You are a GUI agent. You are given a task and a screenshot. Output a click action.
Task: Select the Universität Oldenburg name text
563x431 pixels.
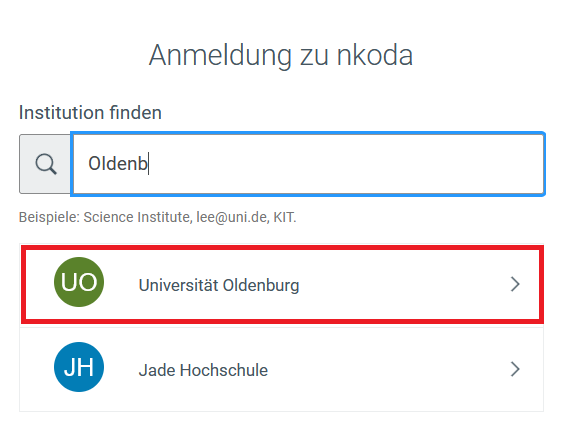(219, 286)
